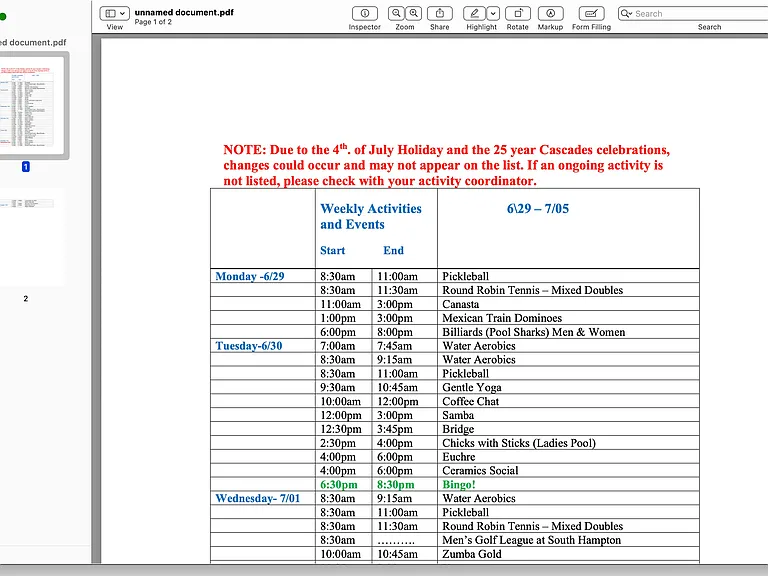Activate the Highlight pen tool
Viewport: 768px width, 576px height.
coord(475,13)
